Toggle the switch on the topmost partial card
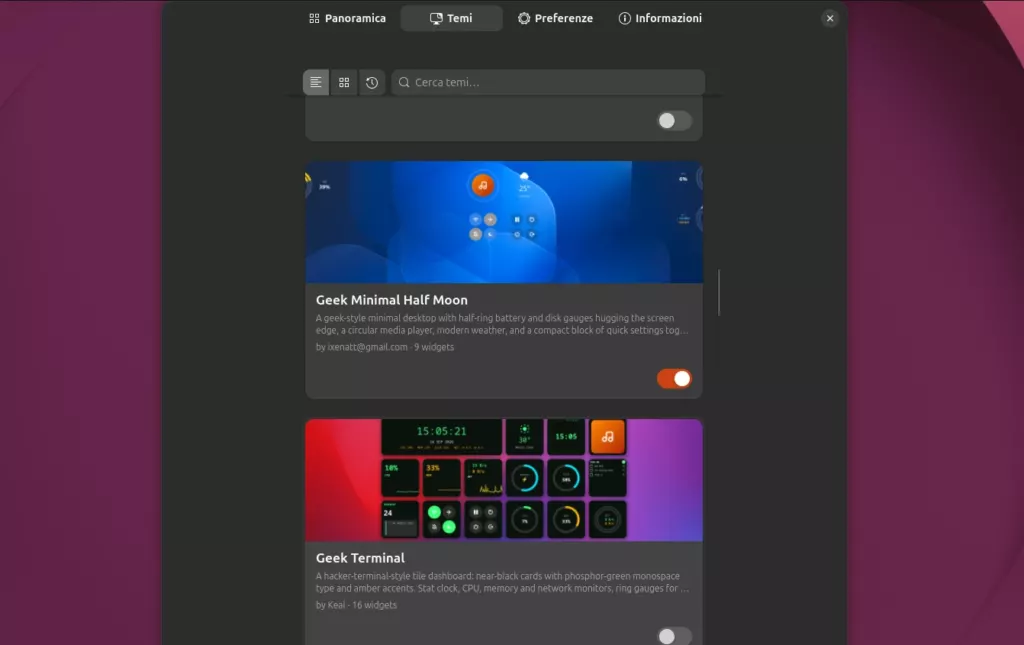Screen dimensions: 1024x645 click(x=674, y=121)
